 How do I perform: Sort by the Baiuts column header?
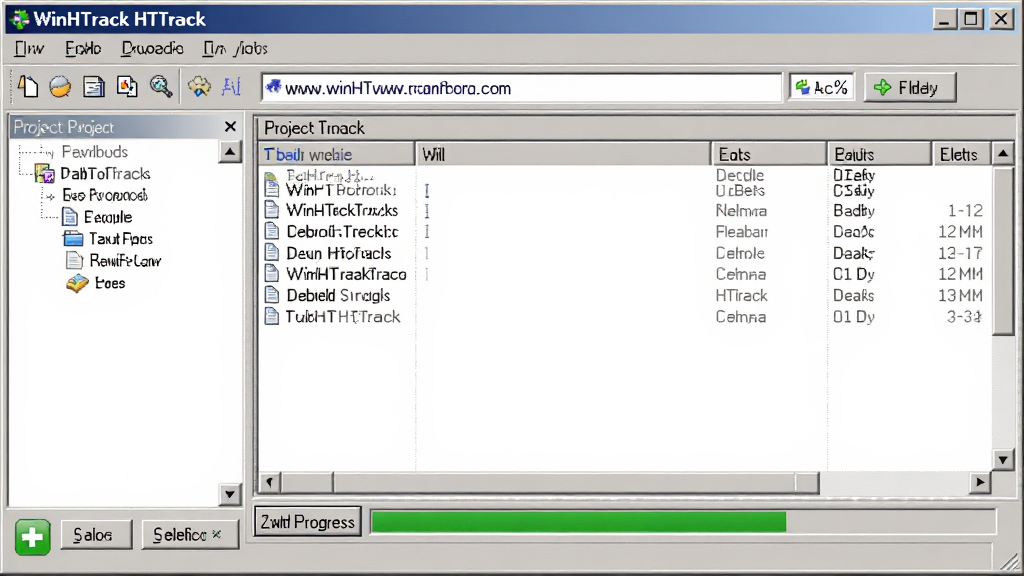point(880,154)
